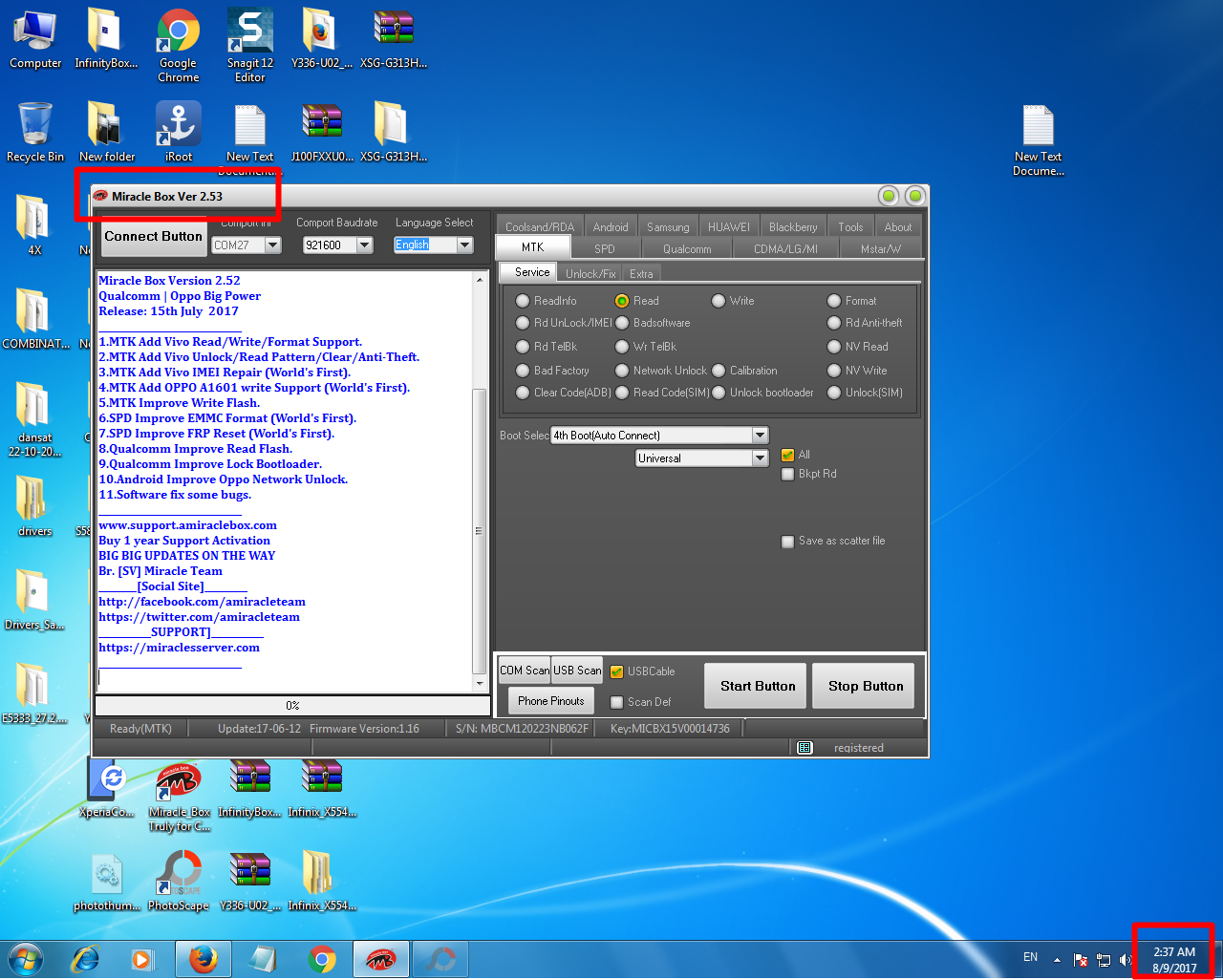This screenshot has height=980, width=1223.
Task: Open the HUAWEI tab
Action: [729, 227]
